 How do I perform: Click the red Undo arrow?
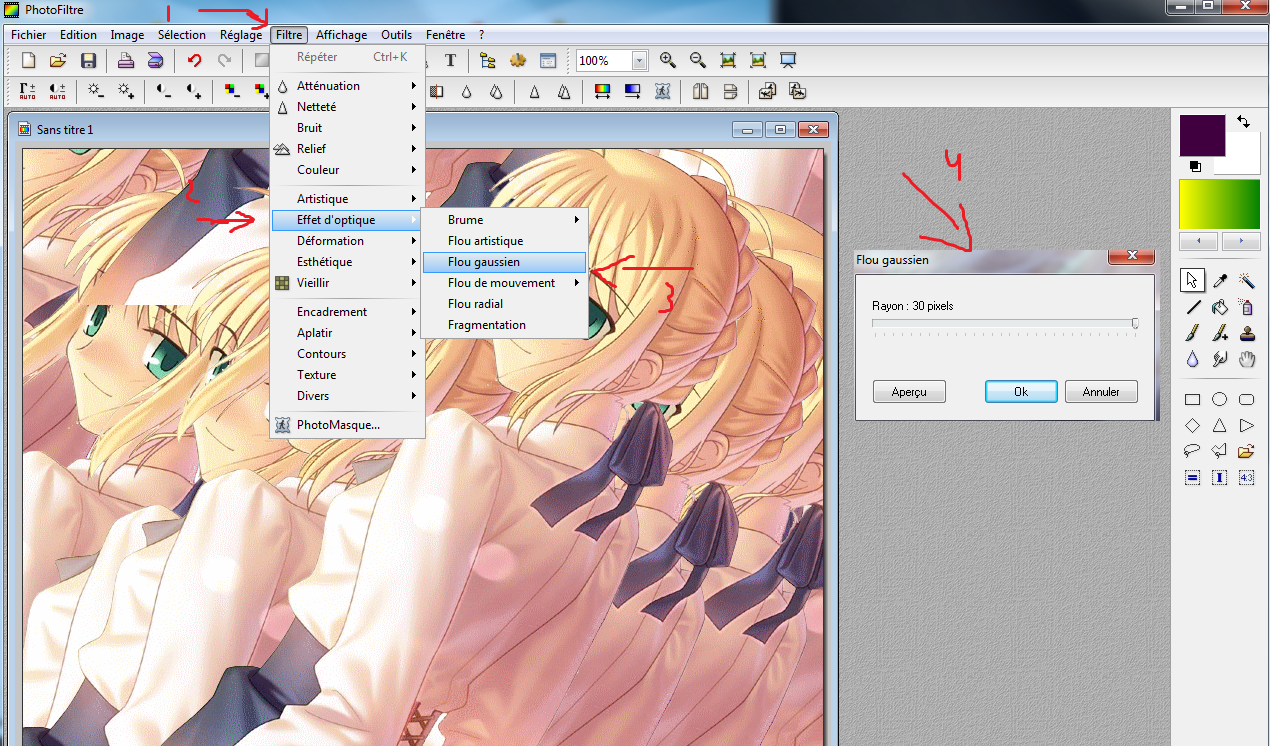point(195,60)
